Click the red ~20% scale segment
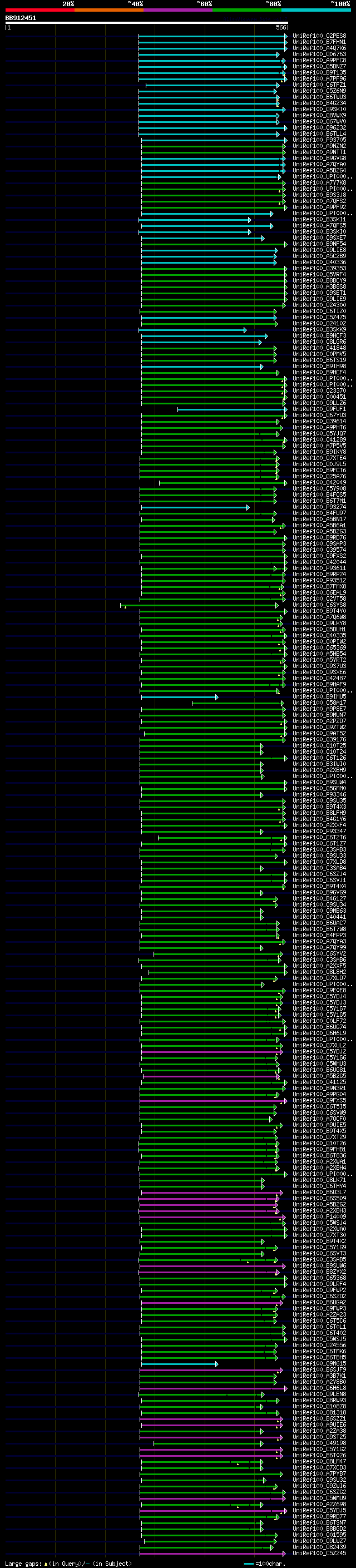This screenshot has width=356, height=1568. click(40, 10)
